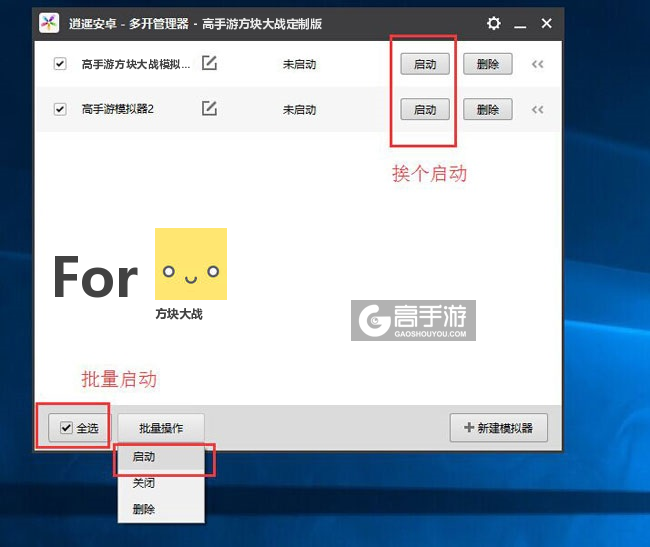Open settings via the gear icon
Screen dimensions: 650x547
(494, 23)
